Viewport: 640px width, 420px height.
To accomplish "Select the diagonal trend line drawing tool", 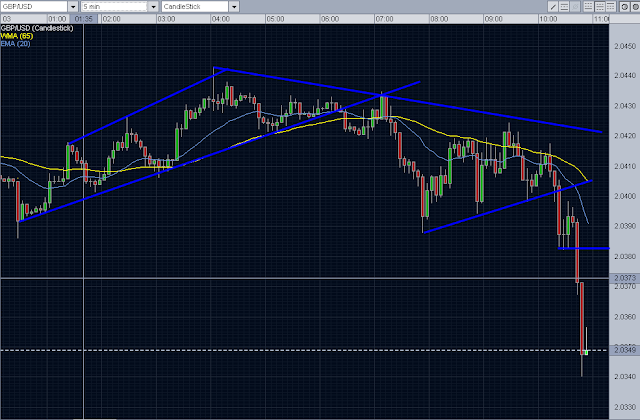I will (x=553, y=7).
